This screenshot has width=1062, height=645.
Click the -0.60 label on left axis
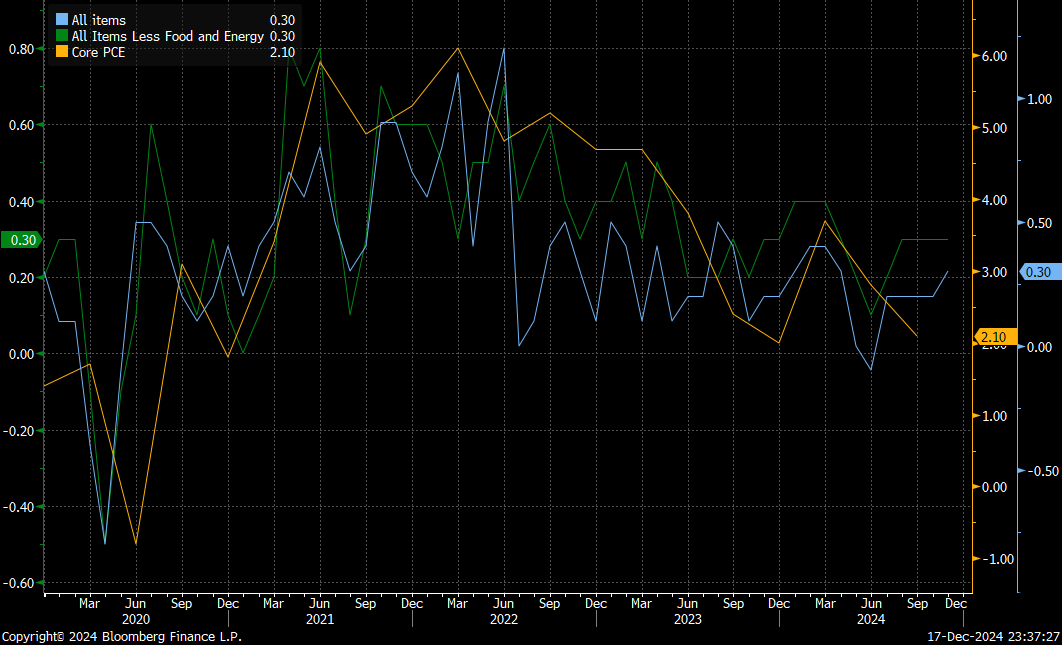[20, 583]
